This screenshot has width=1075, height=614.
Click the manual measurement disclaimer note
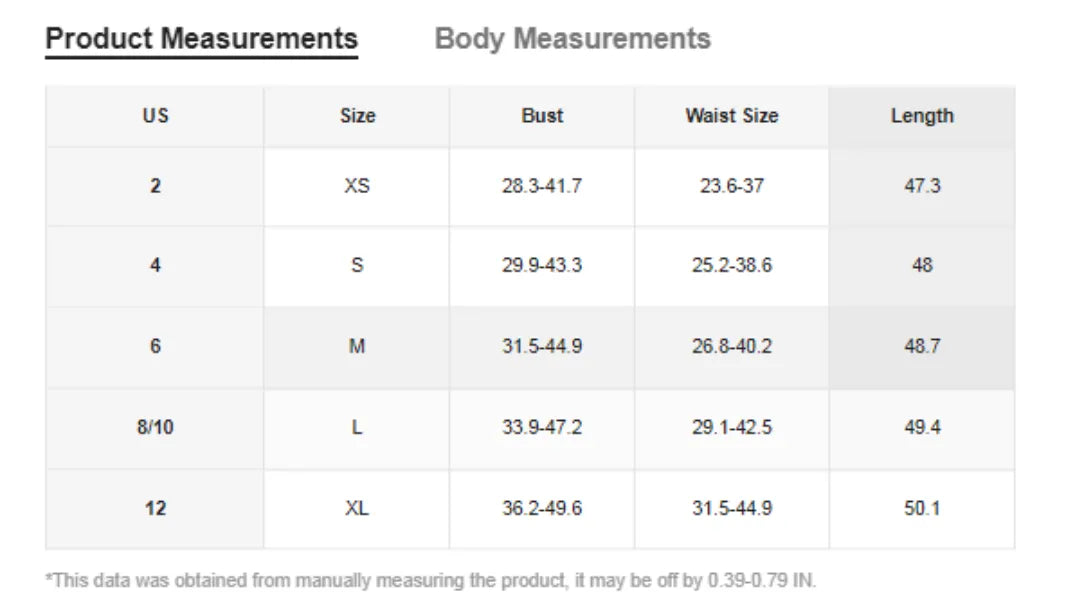[x=431, y=581]
